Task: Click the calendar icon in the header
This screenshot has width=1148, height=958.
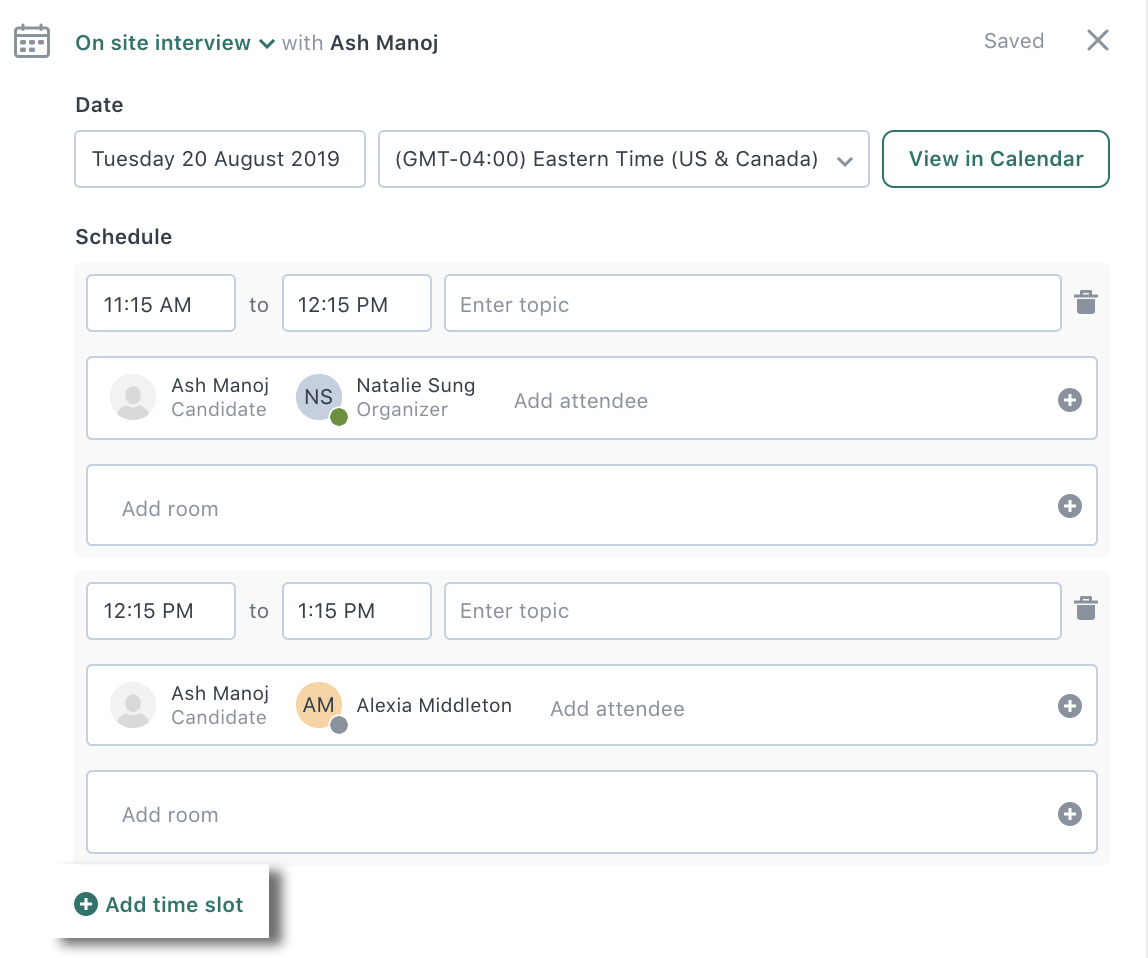Action: click(31, 41)
